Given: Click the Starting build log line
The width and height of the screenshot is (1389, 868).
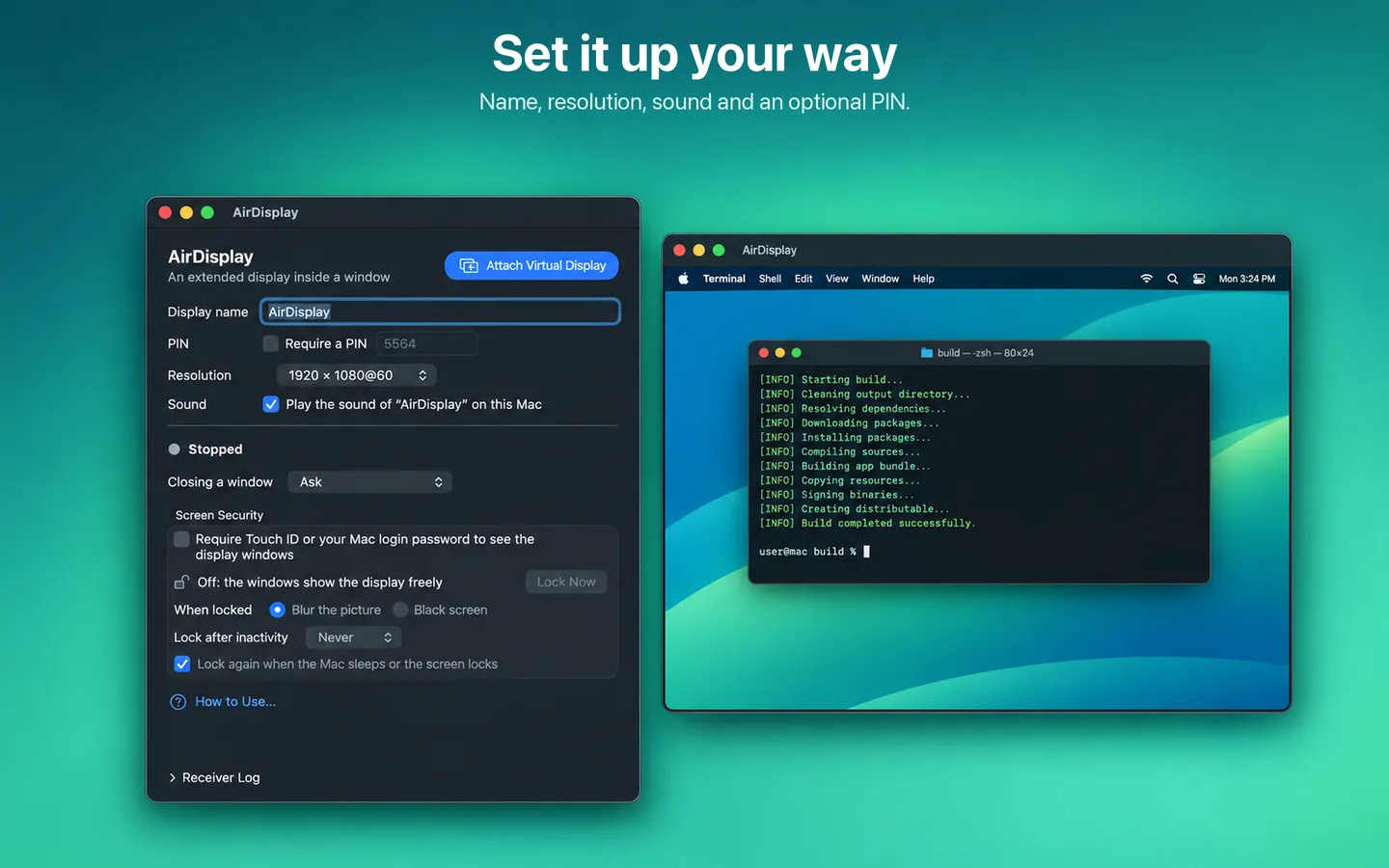Looking at the screenshot, I should 831,380.
